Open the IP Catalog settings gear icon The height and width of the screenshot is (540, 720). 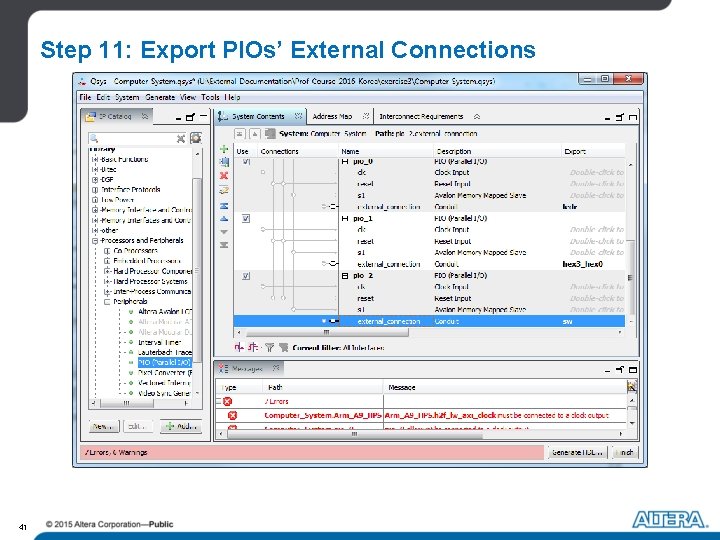tap(196, 138)
